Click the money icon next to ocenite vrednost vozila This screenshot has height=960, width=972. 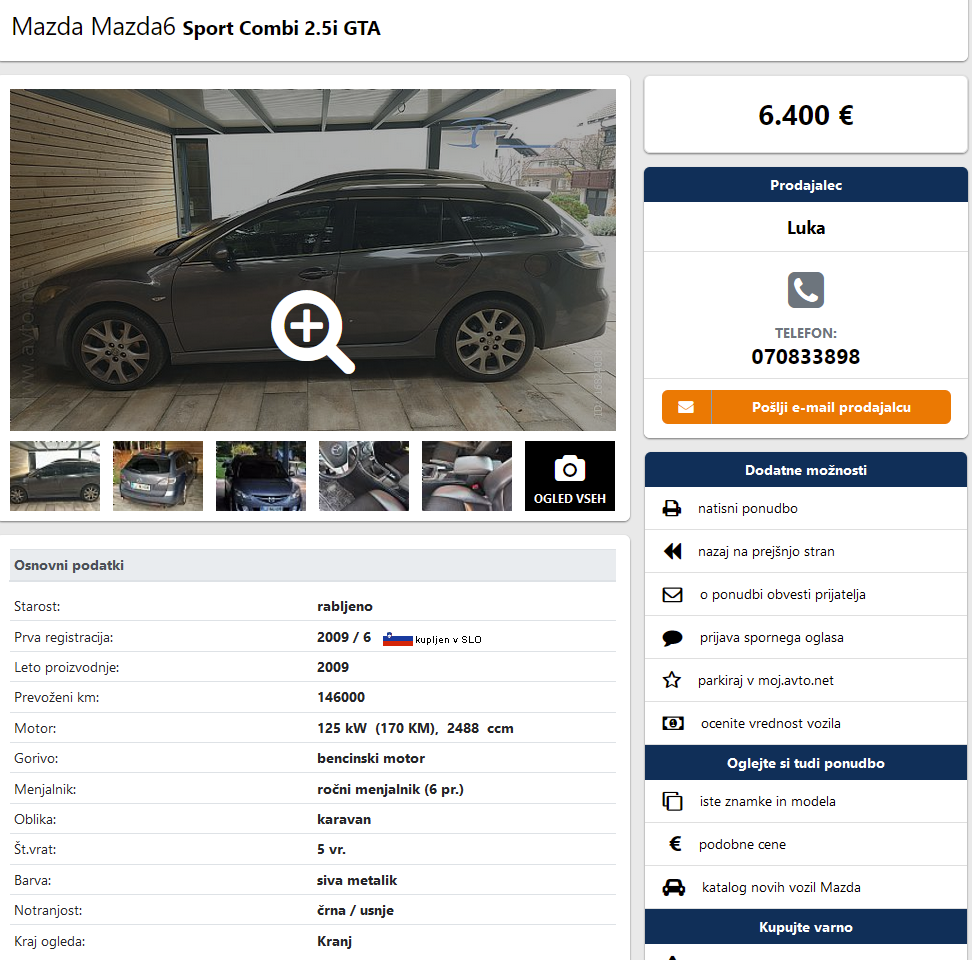click(673, 723)
